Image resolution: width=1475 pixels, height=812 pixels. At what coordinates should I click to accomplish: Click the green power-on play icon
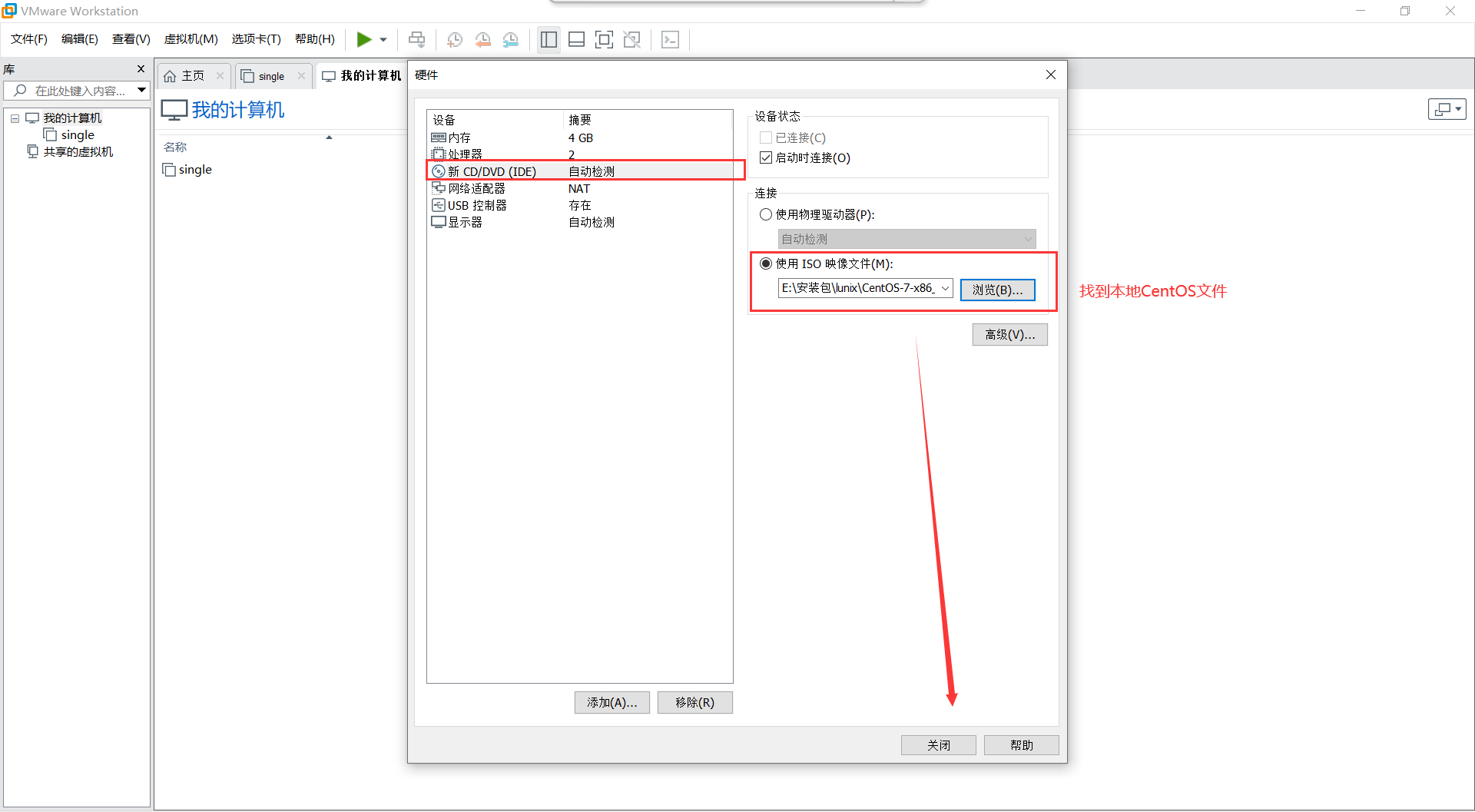[364, 39]
